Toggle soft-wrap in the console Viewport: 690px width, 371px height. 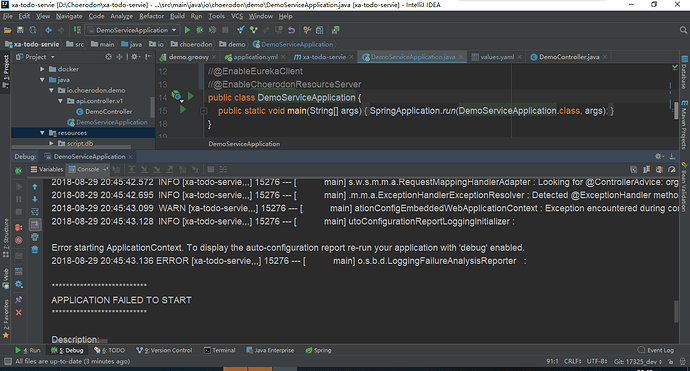click(35, 212)
